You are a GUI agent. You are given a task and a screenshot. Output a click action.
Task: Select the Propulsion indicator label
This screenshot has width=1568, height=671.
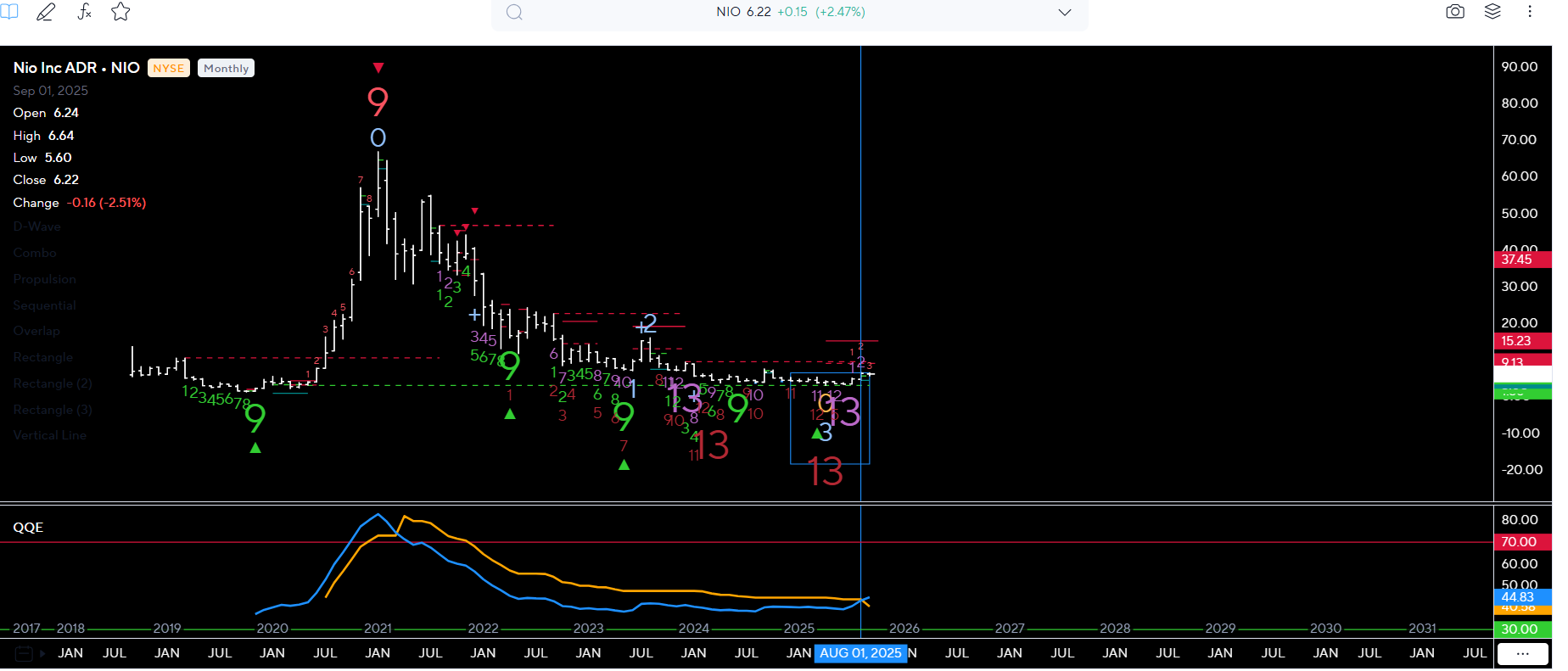click(45, 279)
